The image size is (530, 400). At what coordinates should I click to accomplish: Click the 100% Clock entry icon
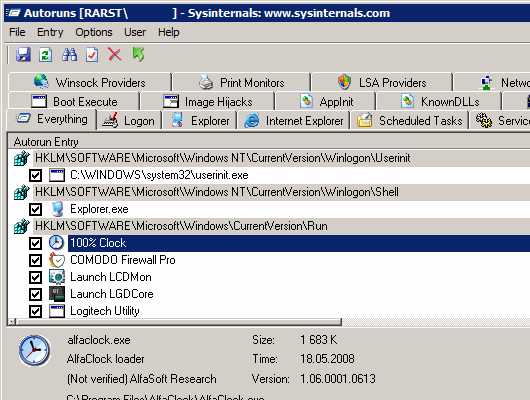(56, 243)
